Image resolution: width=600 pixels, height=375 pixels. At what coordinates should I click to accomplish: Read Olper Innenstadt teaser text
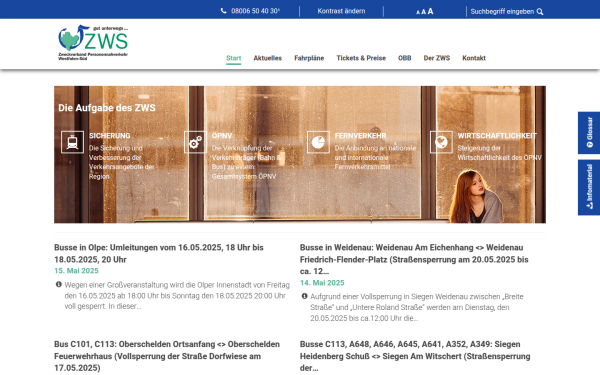click(x=177, y=296)
